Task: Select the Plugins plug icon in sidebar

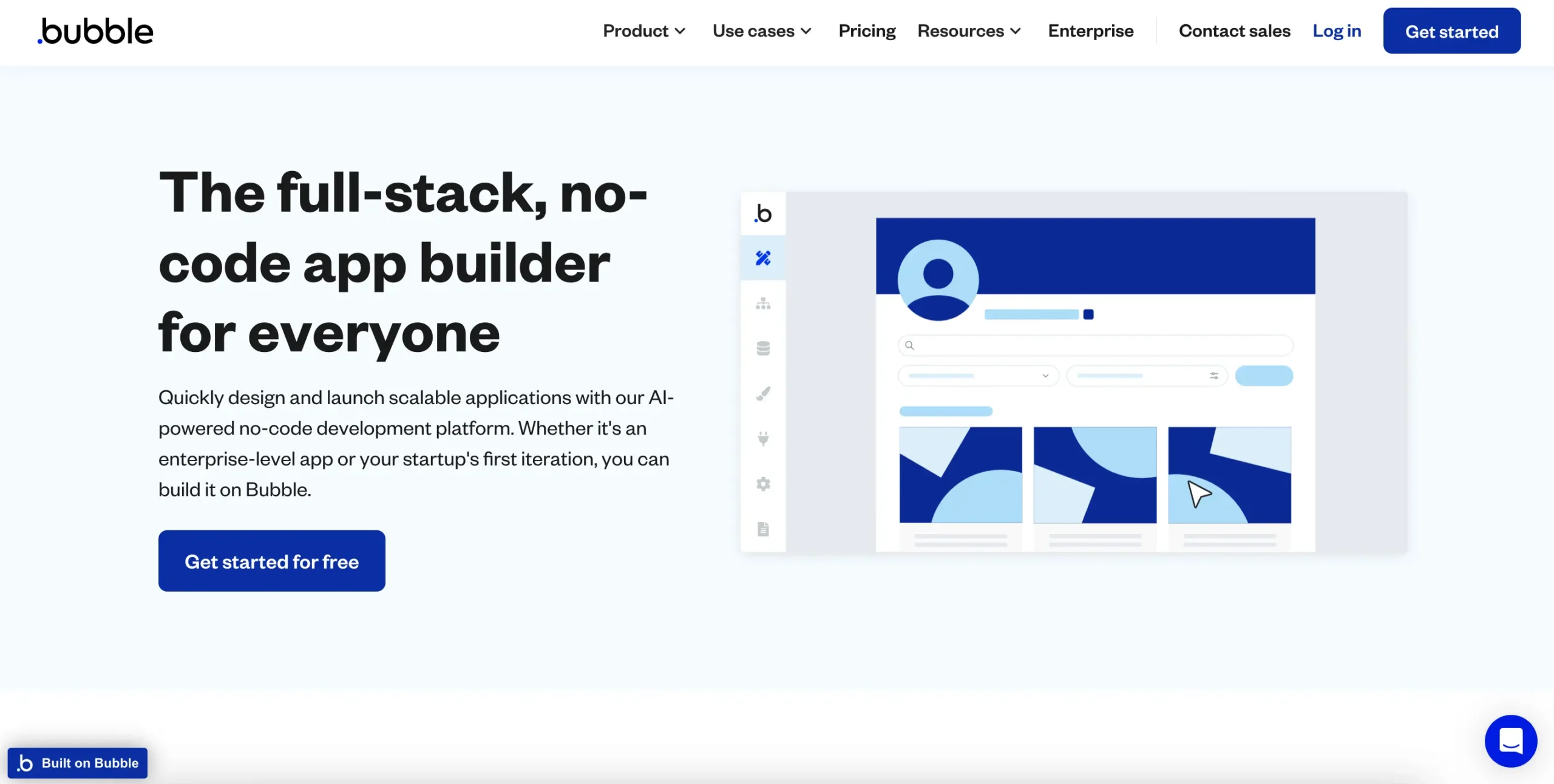Action: [x=763, y=438]
